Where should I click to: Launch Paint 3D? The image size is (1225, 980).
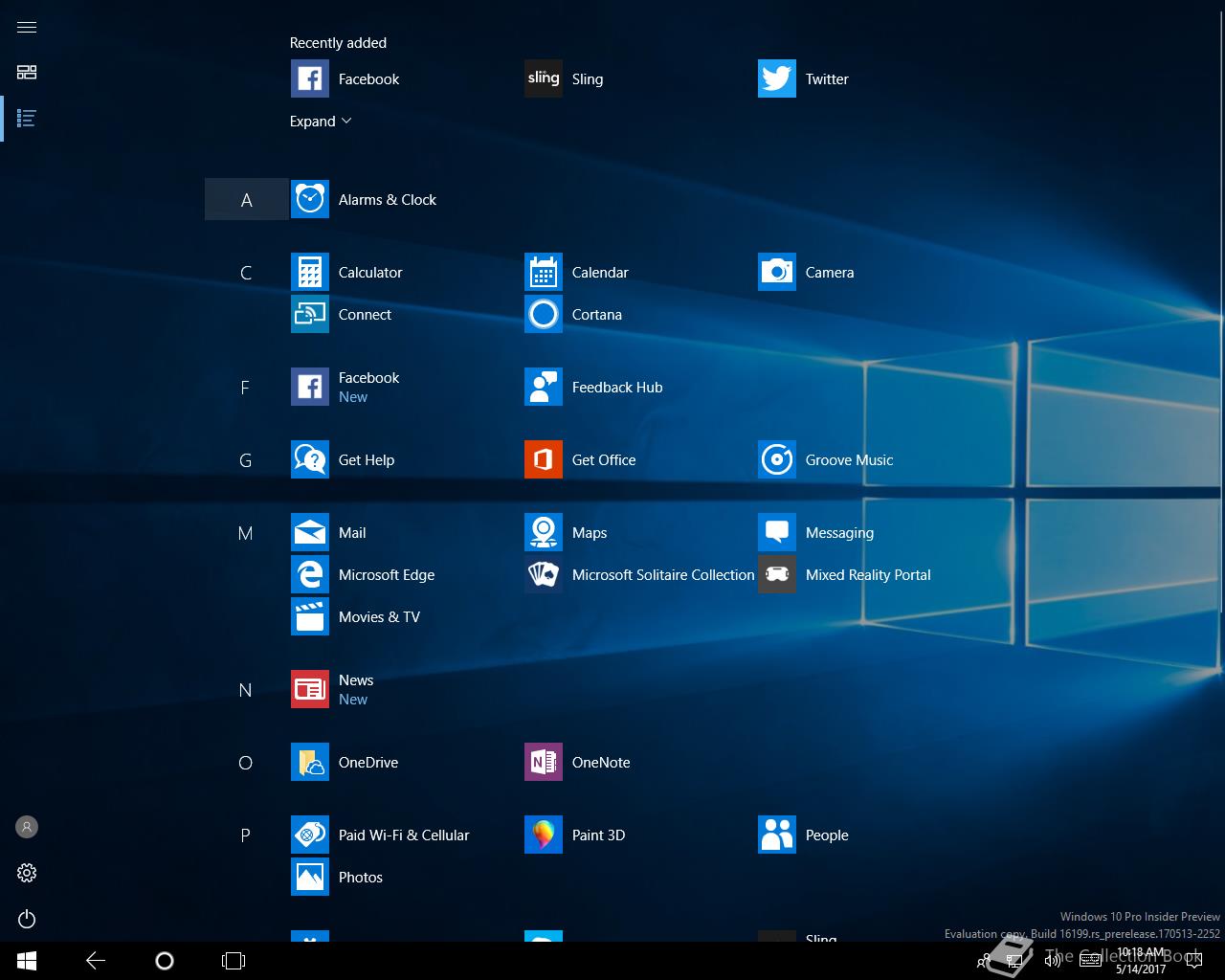tap(575, 835)
